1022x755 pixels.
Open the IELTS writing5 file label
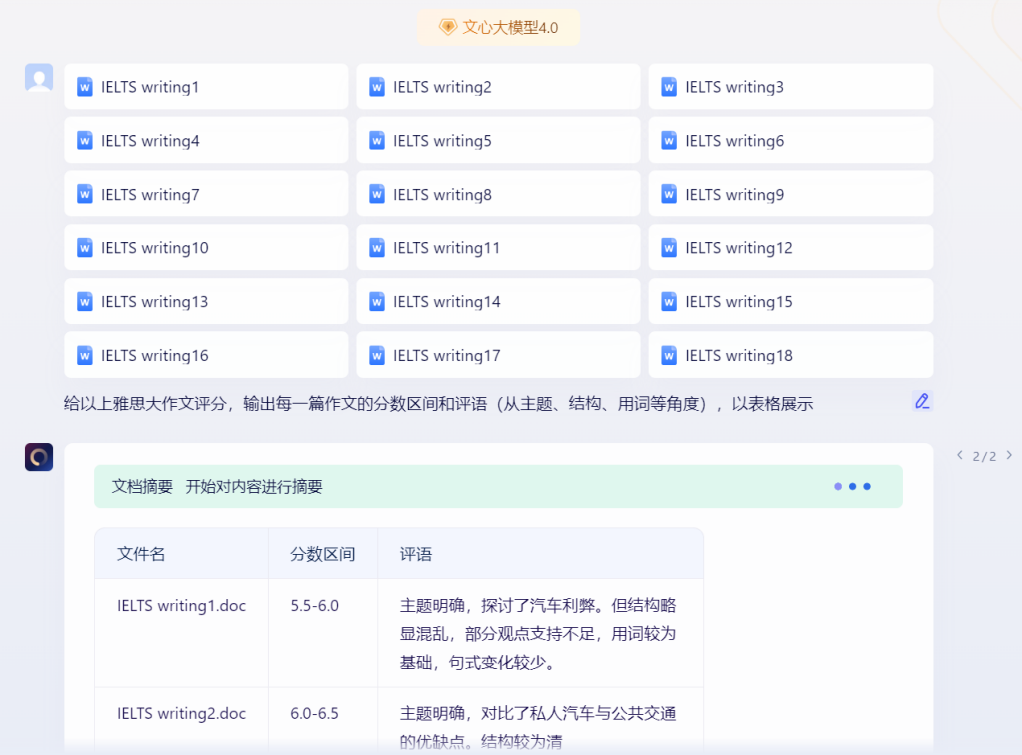(x=442, y=141)
